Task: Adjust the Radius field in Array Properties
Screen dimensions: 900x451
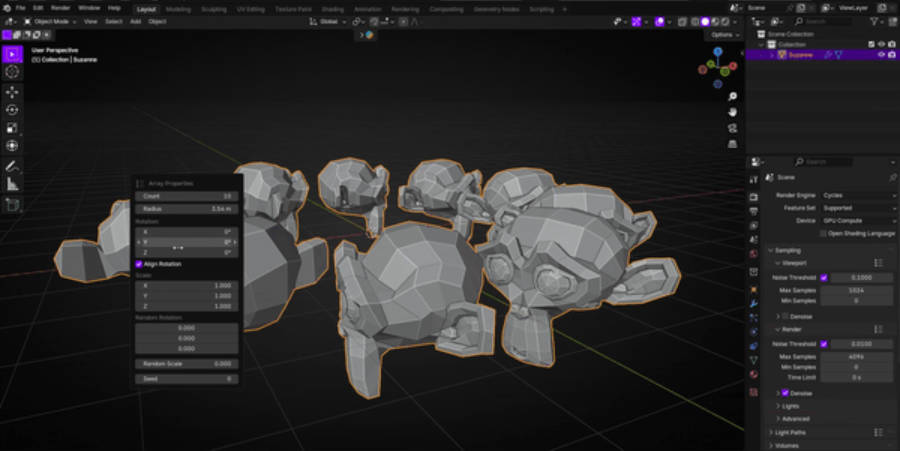Action: tap(187, 209)
